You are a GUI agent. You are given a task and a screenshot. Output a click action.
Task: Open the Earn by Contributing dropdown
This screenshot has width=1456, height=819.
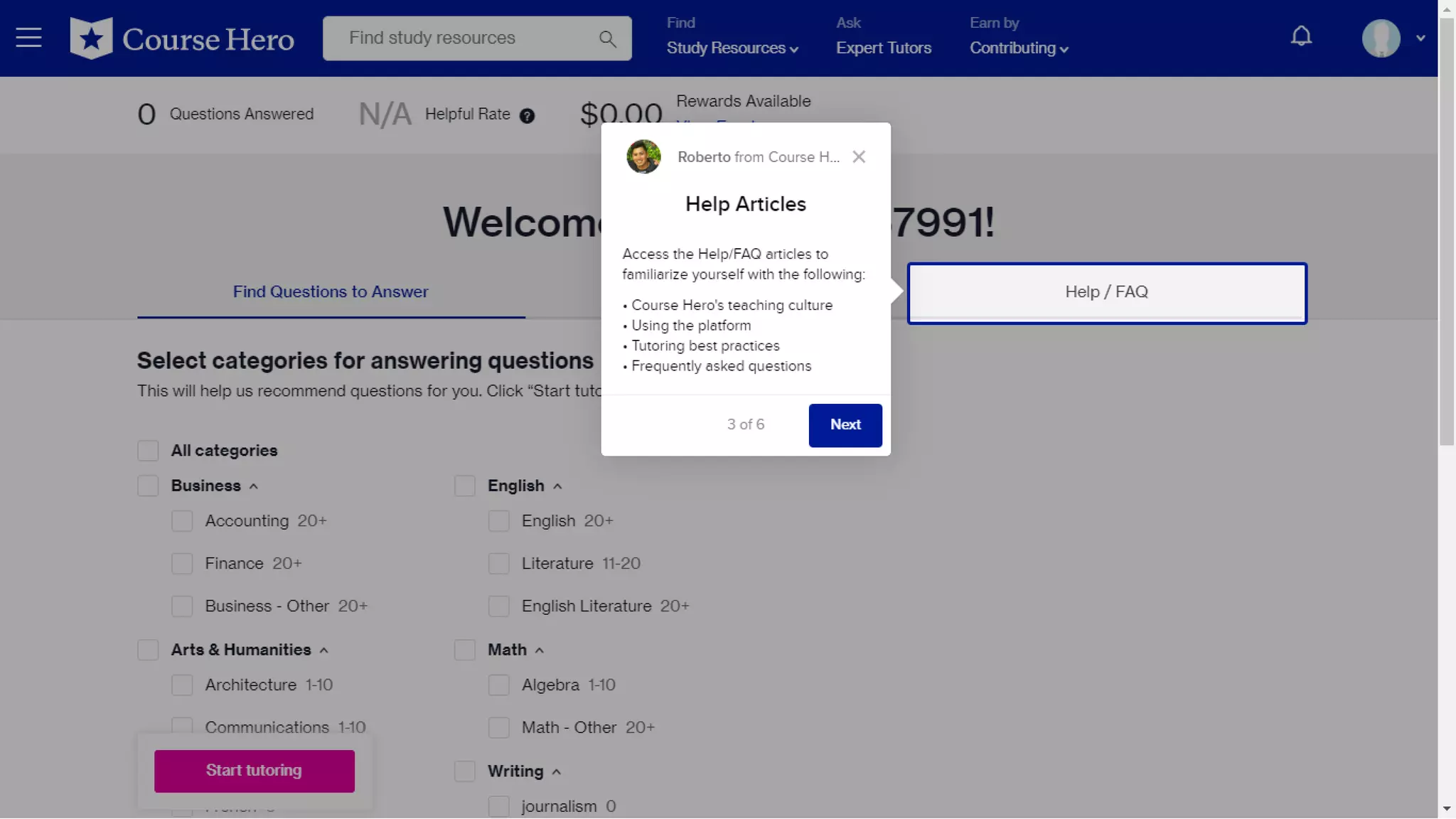[x=1019, y=48]
